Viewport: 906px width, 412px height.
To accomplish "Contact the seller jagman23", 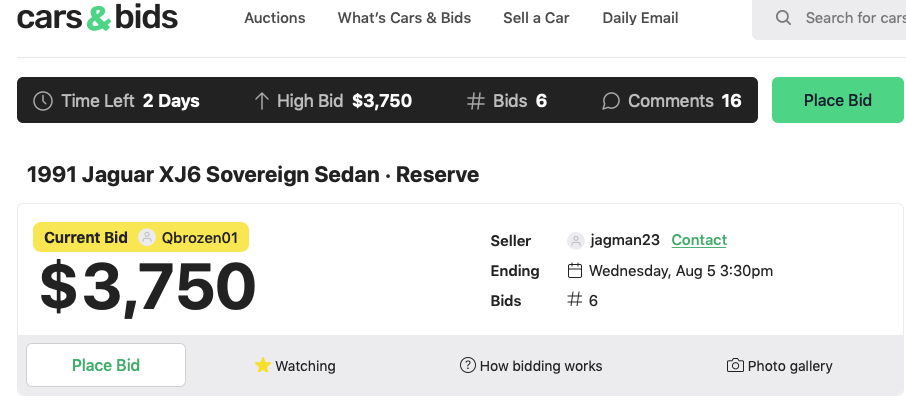I will point(699,240).
